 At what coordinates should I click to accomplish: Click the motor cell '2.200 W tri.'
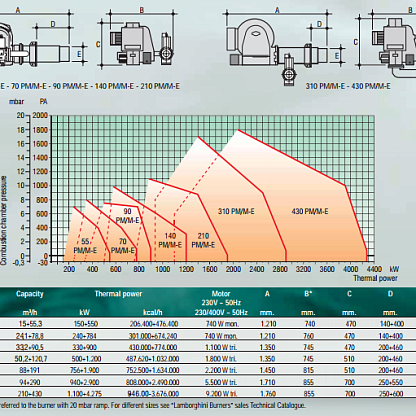tap(221, 370)
